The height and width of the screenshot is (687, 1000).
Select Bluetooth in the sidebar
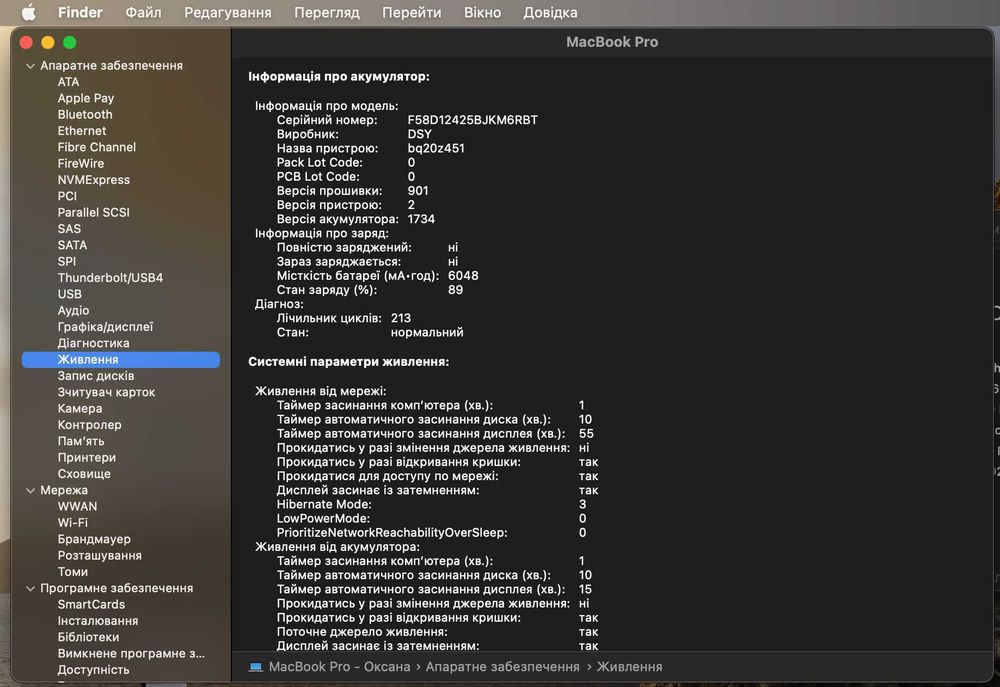point(85,114)
